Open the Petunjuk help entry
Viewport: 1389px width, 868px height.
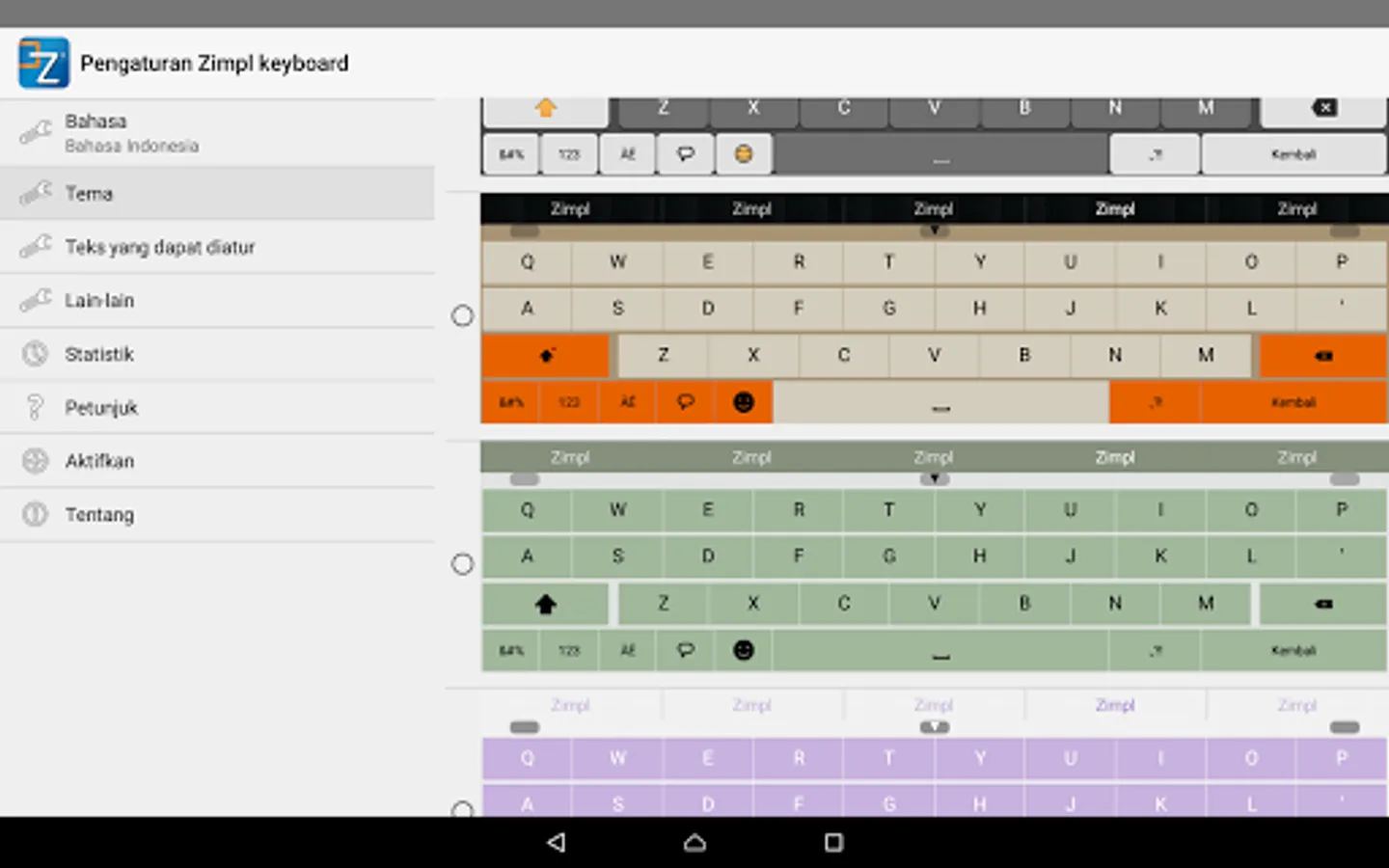217,407
